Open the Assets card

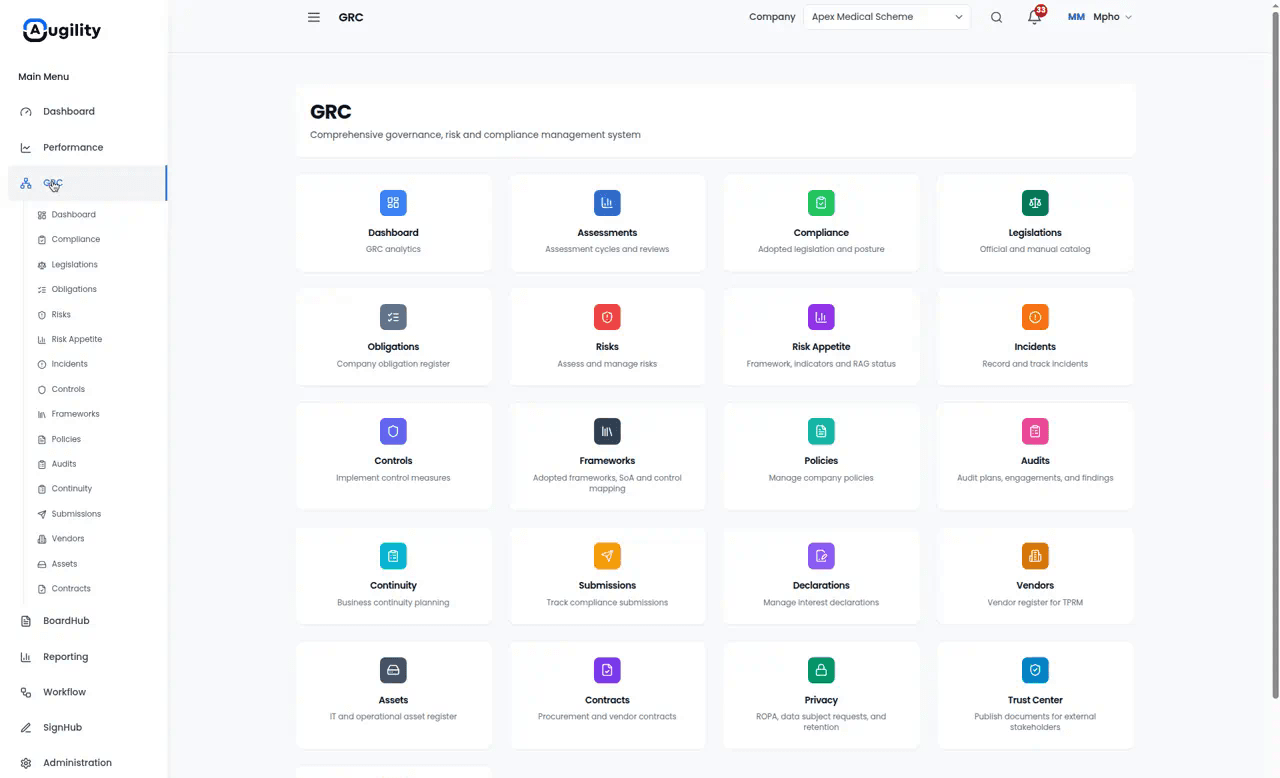tap(393, 695)
